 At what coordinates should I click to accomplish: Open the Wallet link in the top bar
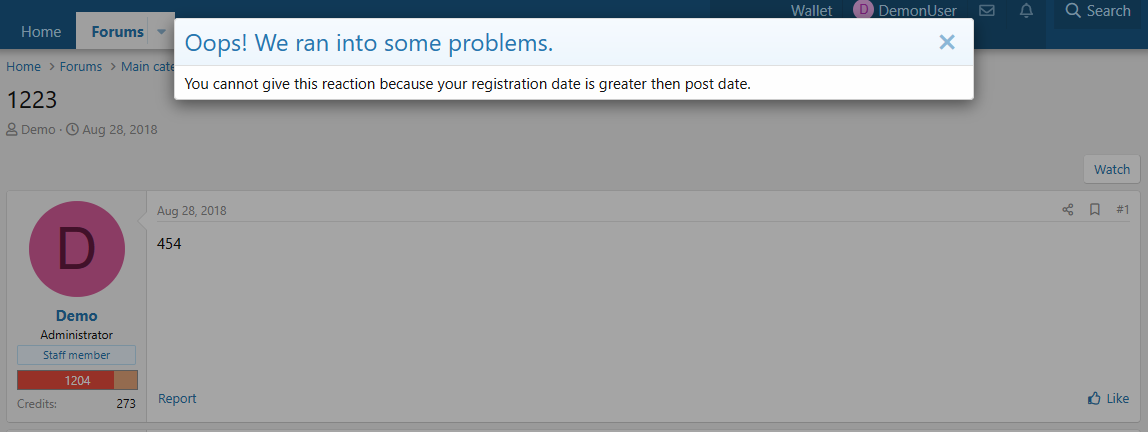[x=811, y=11]
